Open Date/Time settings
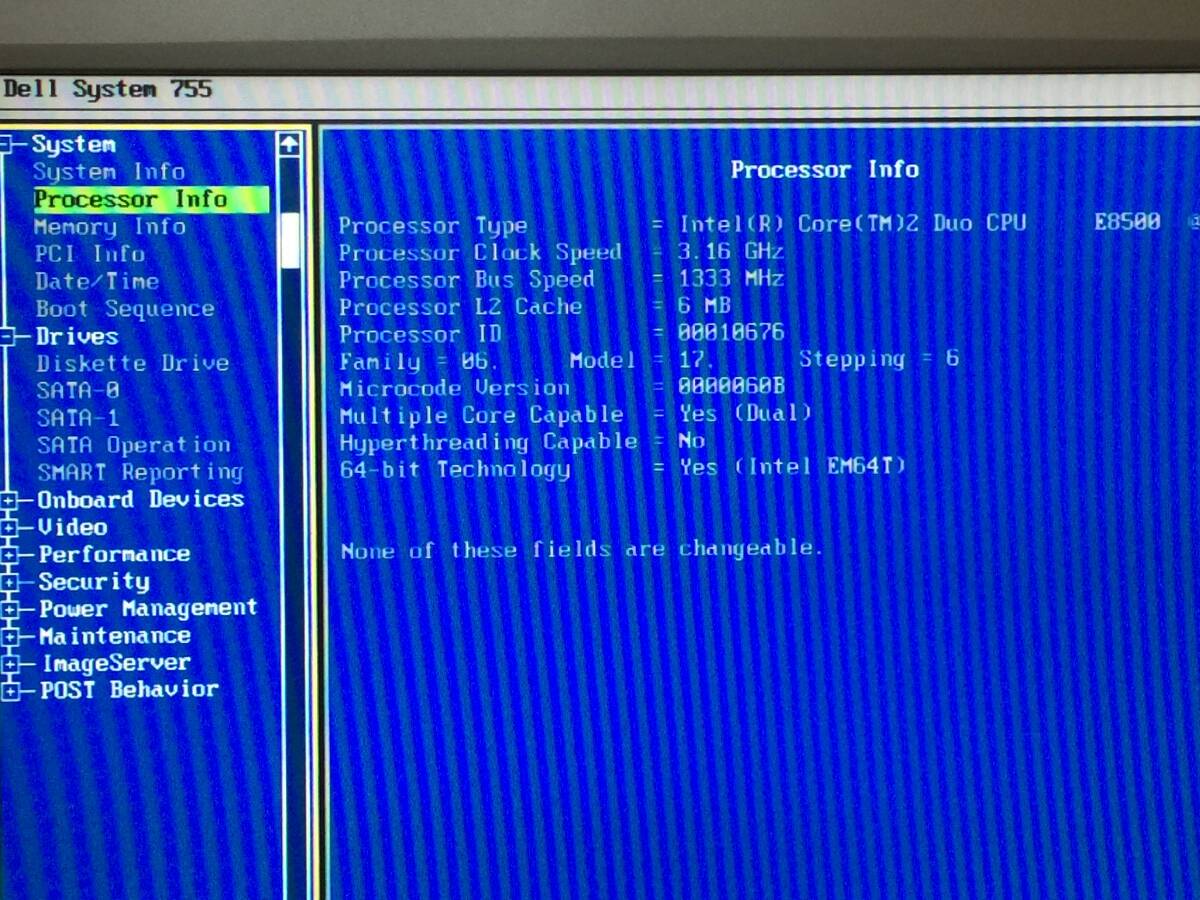1200x900 pixels. [x=96, y=282]
